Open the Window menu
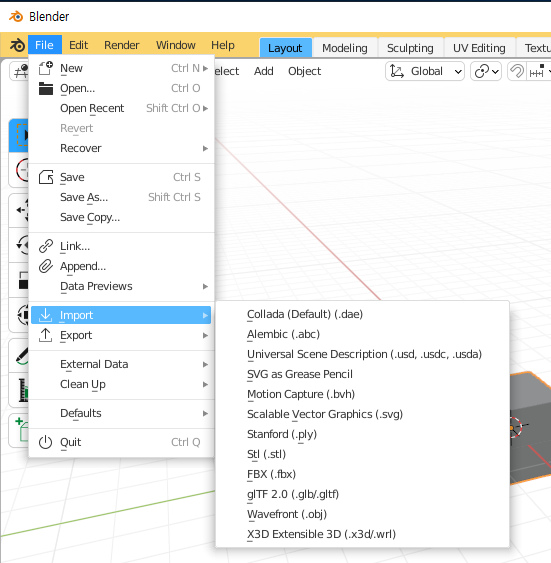 coord(176,45)
